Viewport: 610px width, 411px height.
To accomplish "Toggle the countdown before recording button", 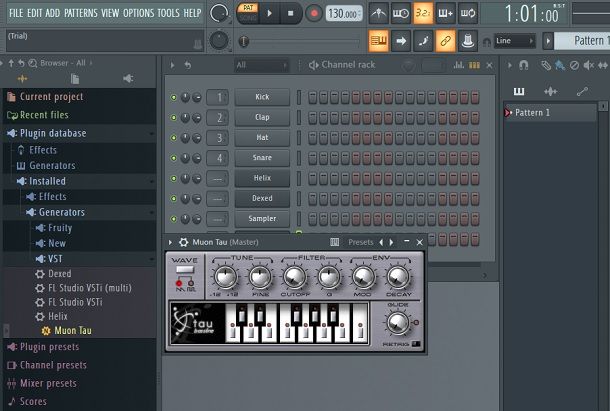I will pyautogui.click(x=423, y=13).
